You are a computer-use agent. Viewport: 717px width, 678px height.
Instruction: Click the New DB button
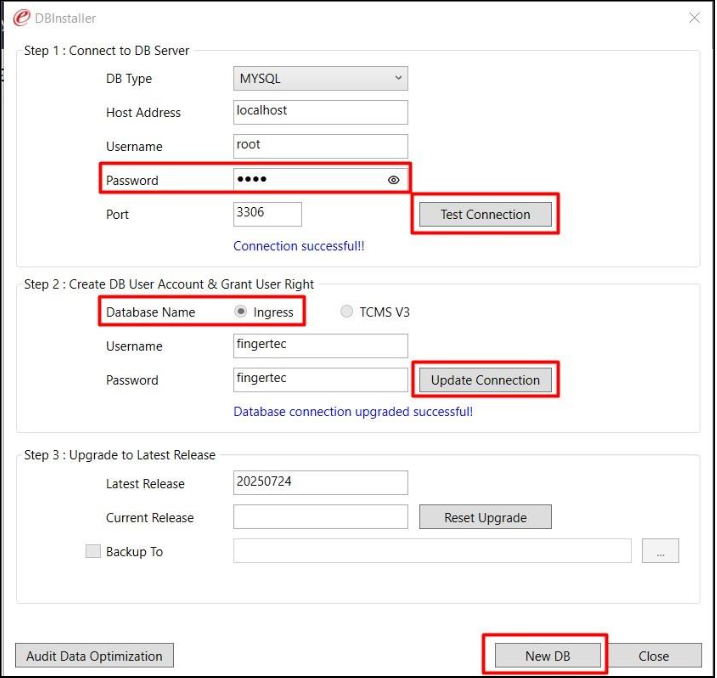pyautogui.click(x=547, y=656)
